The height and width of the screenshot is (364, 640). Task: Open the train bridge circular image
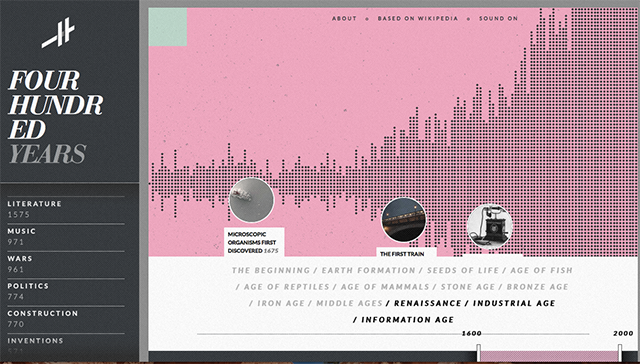404,220
